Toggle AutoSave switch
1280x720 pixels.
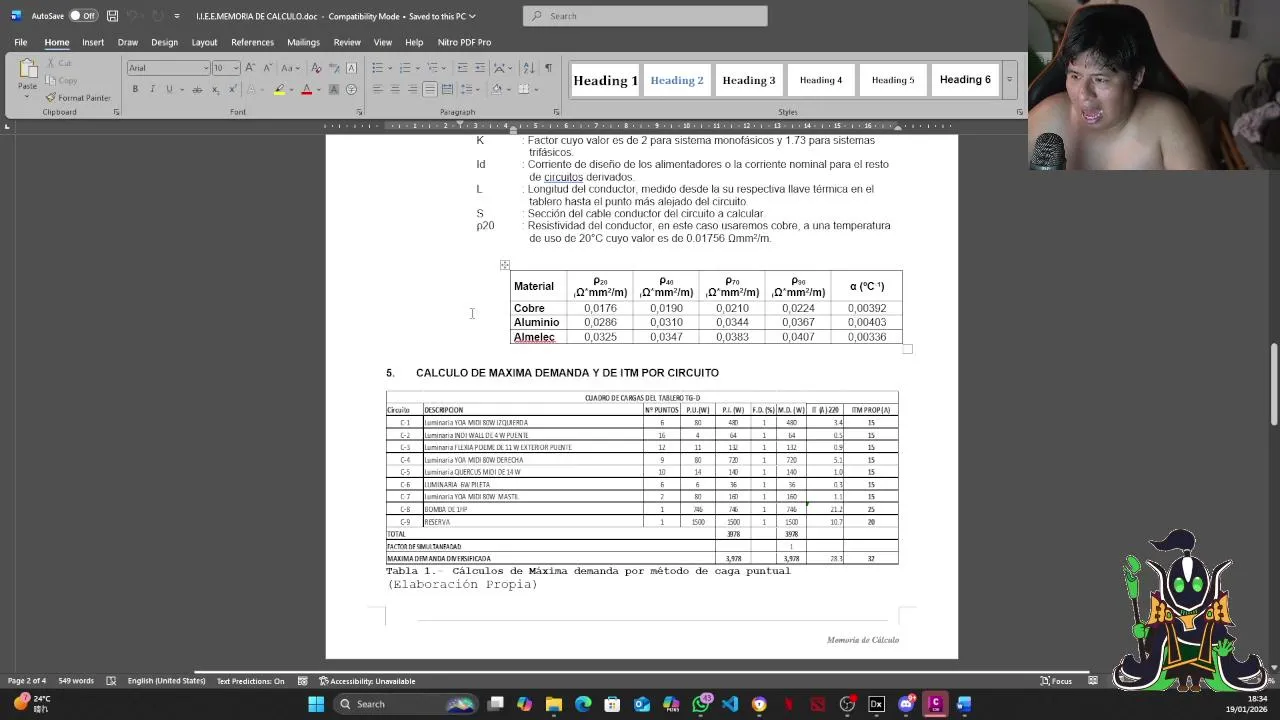82,16
